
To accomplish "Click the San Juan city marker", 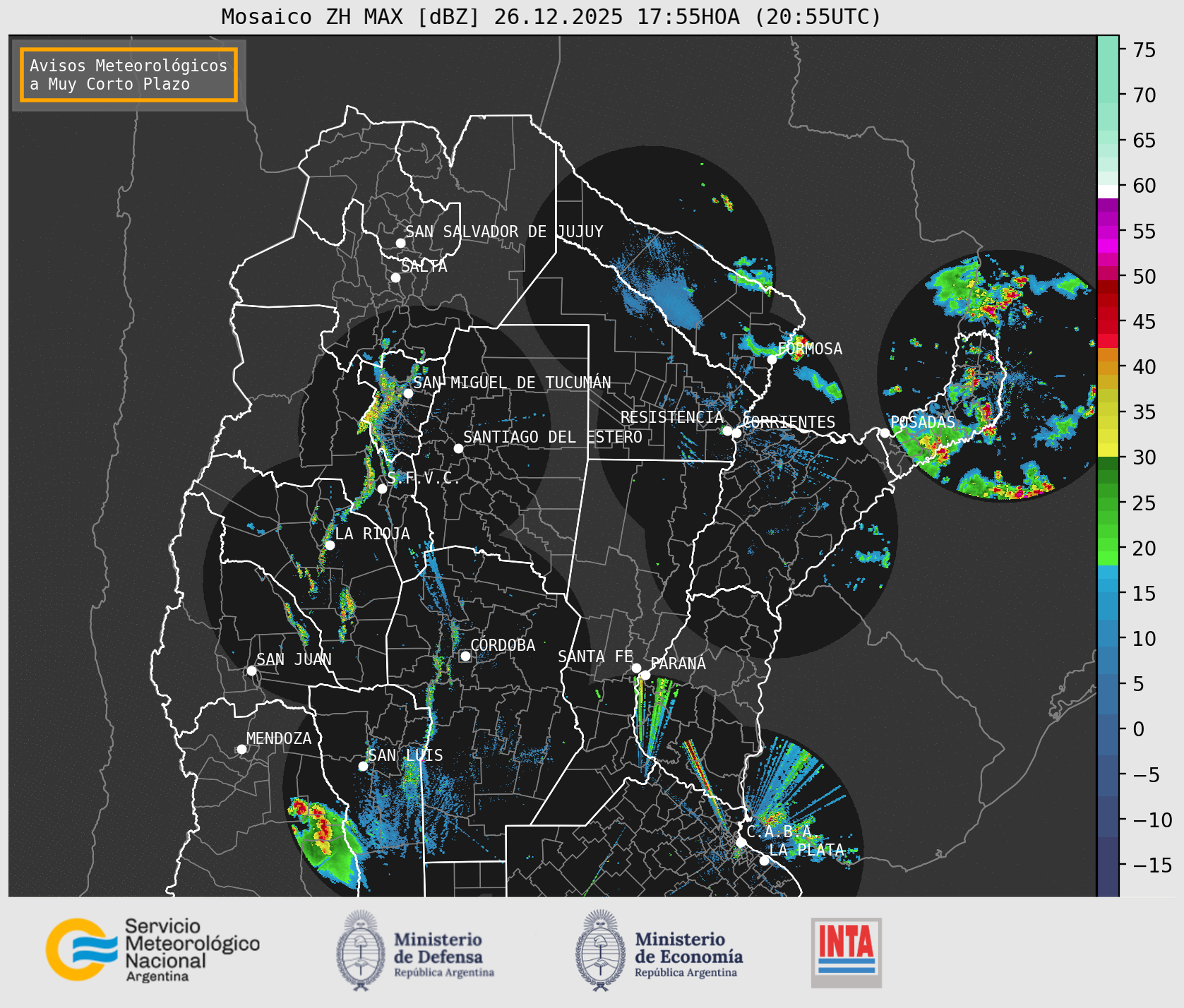I will click(x=251, y=671).
